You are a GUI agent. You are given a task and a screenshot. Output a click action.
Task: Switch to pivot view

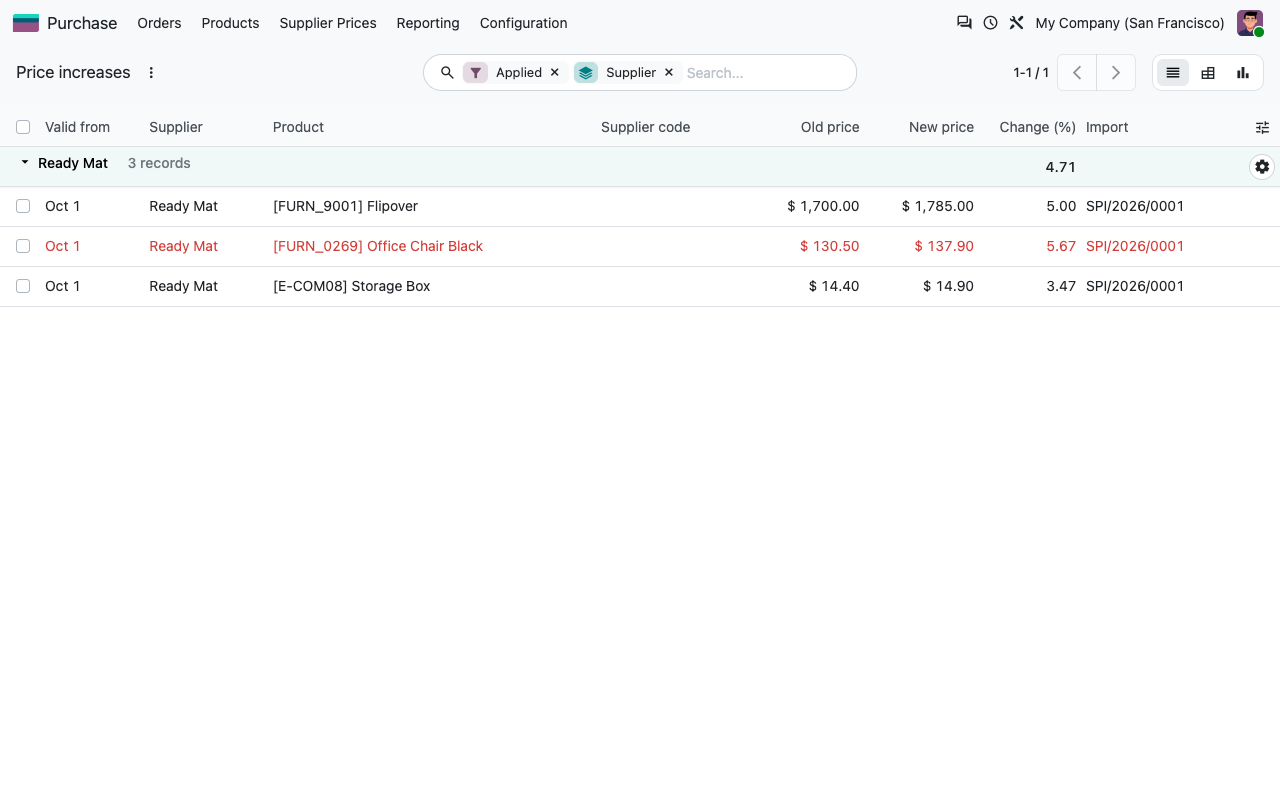click(1208, 72)
